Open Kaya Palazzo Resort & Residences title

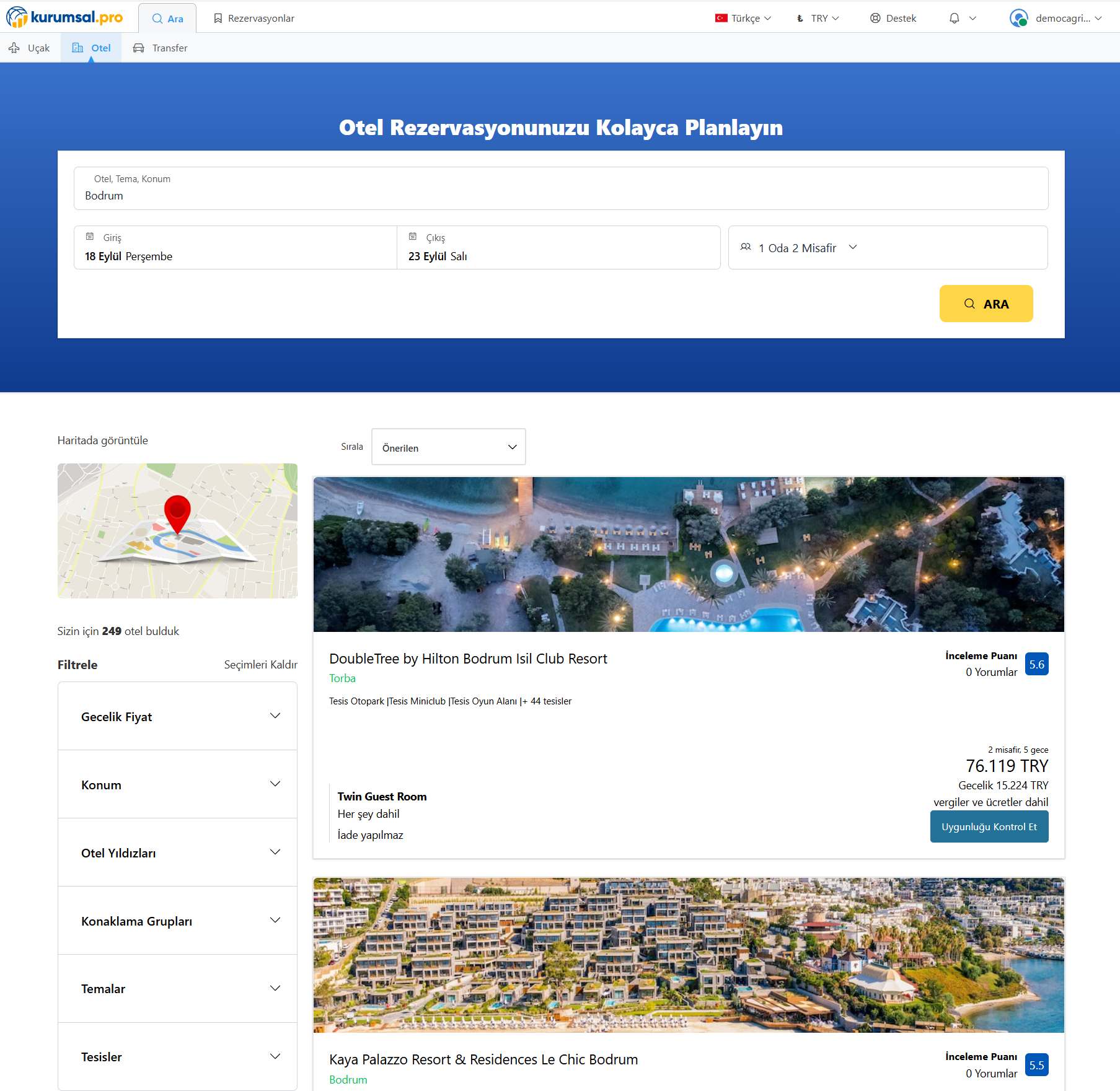483,1059
